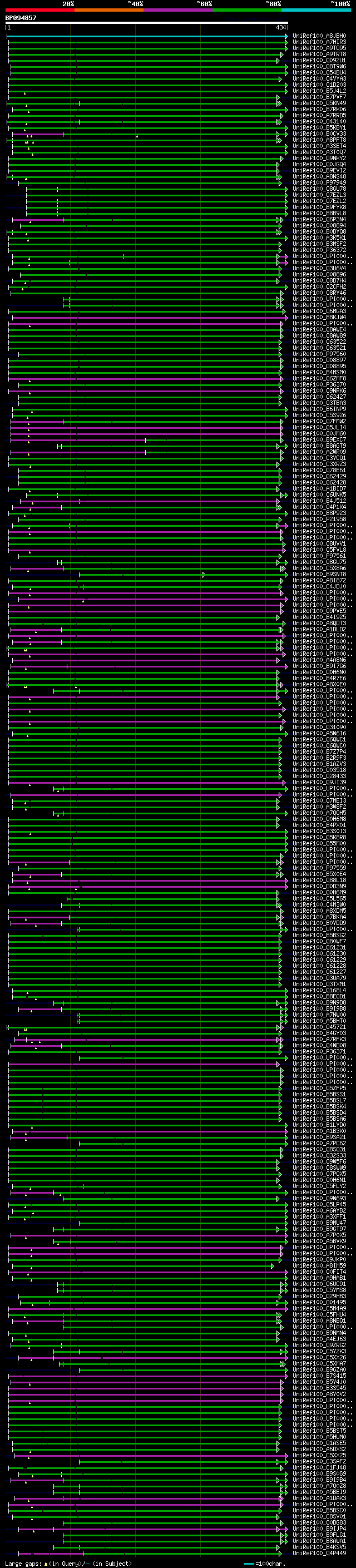Select hit label UniRef100_Q3U6V4
This screenshot has width=356, height=1568.
pyautogui.click(x=319, y=269)
